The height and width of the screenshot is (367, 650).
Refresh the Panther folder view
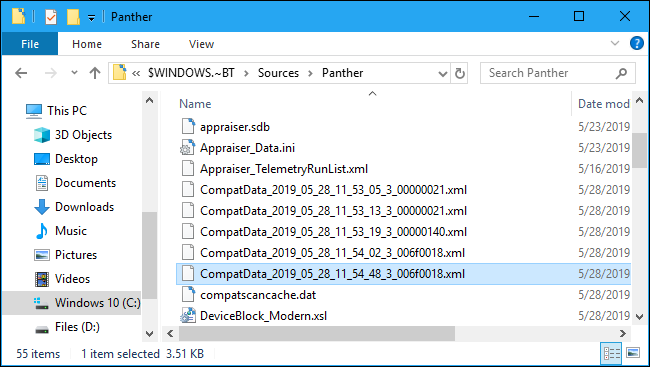coord(459,73)
